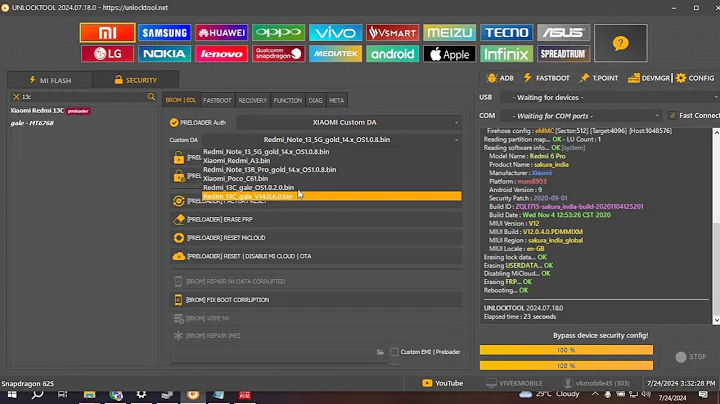720x404 pixels.
Task: Open the T.POINT tool
Action: [598, 78]
